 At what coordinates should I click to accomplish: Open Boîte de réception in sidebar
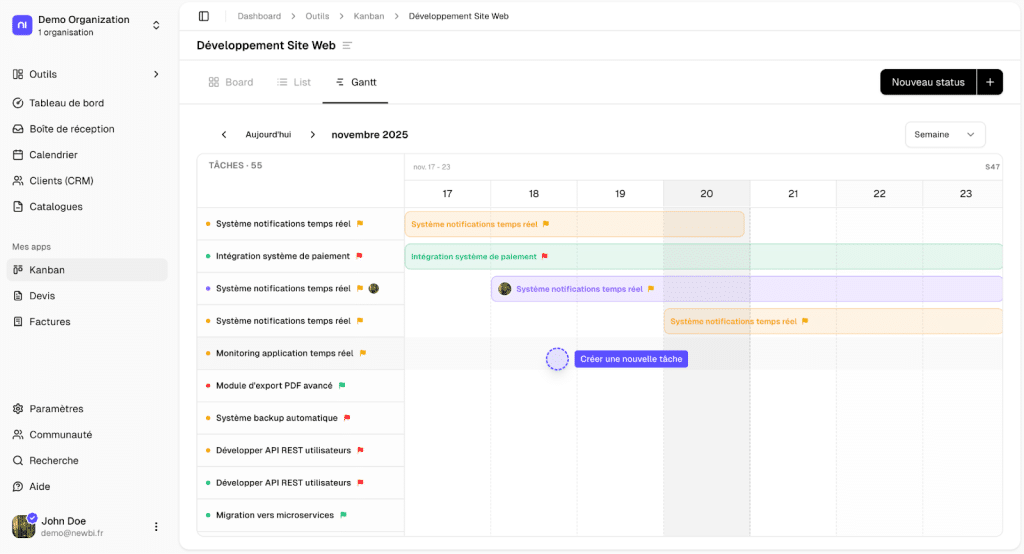click(72, 129)
